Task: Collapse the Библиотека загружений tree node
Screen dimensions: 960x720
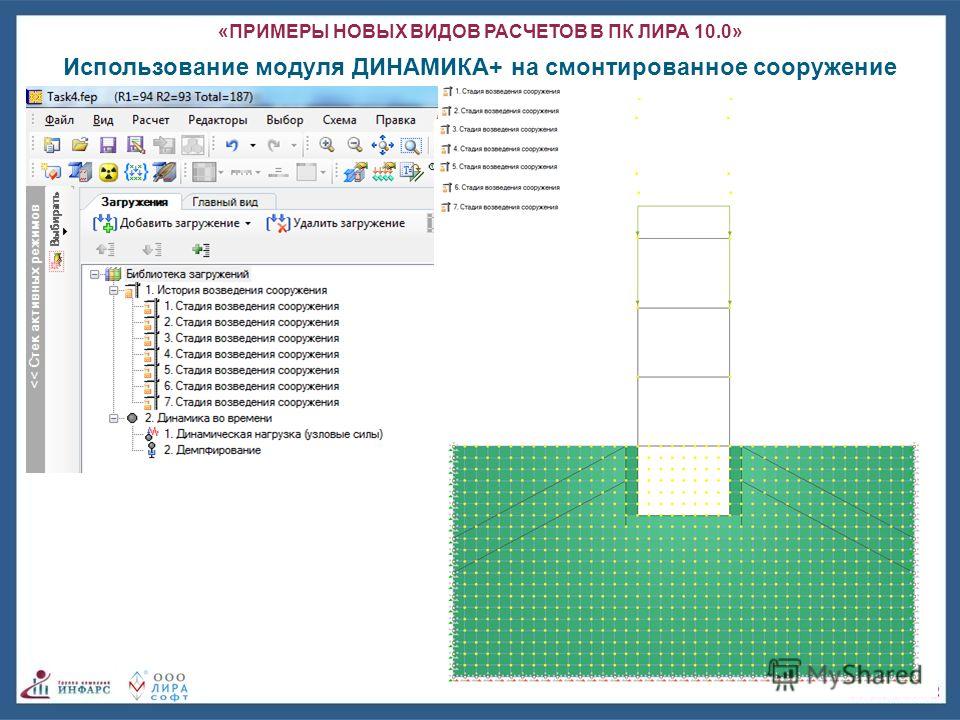Action: point(95,274)
